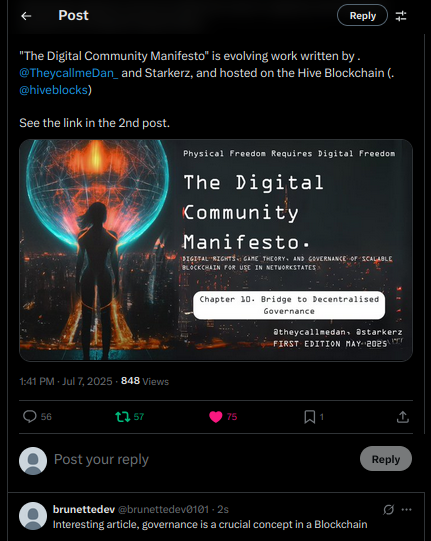This screenshot has width=431, height=541.
Task: Open @hiveblocks mention link
Action: 53,90
